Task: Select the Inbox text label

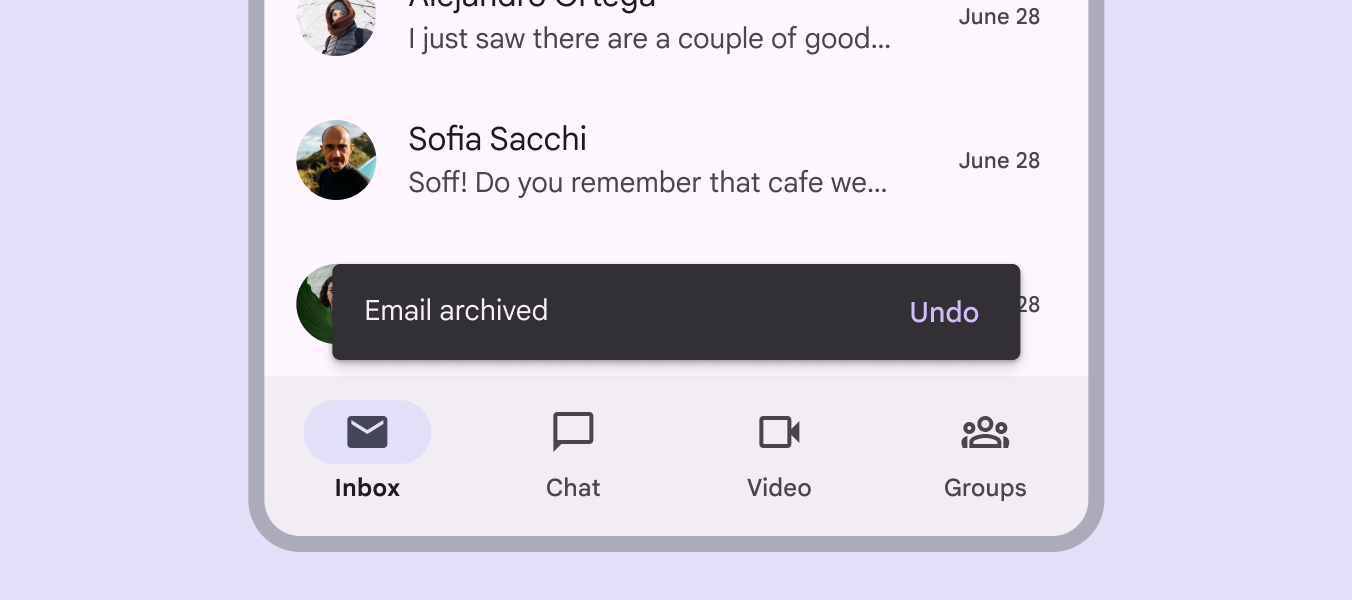Action: click(x=367, y=488)
